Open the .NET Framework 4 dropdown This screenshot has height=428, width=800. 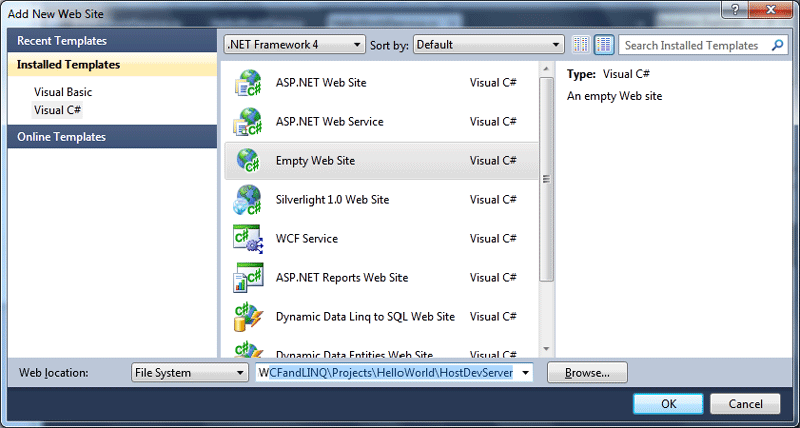coord(294,45)
